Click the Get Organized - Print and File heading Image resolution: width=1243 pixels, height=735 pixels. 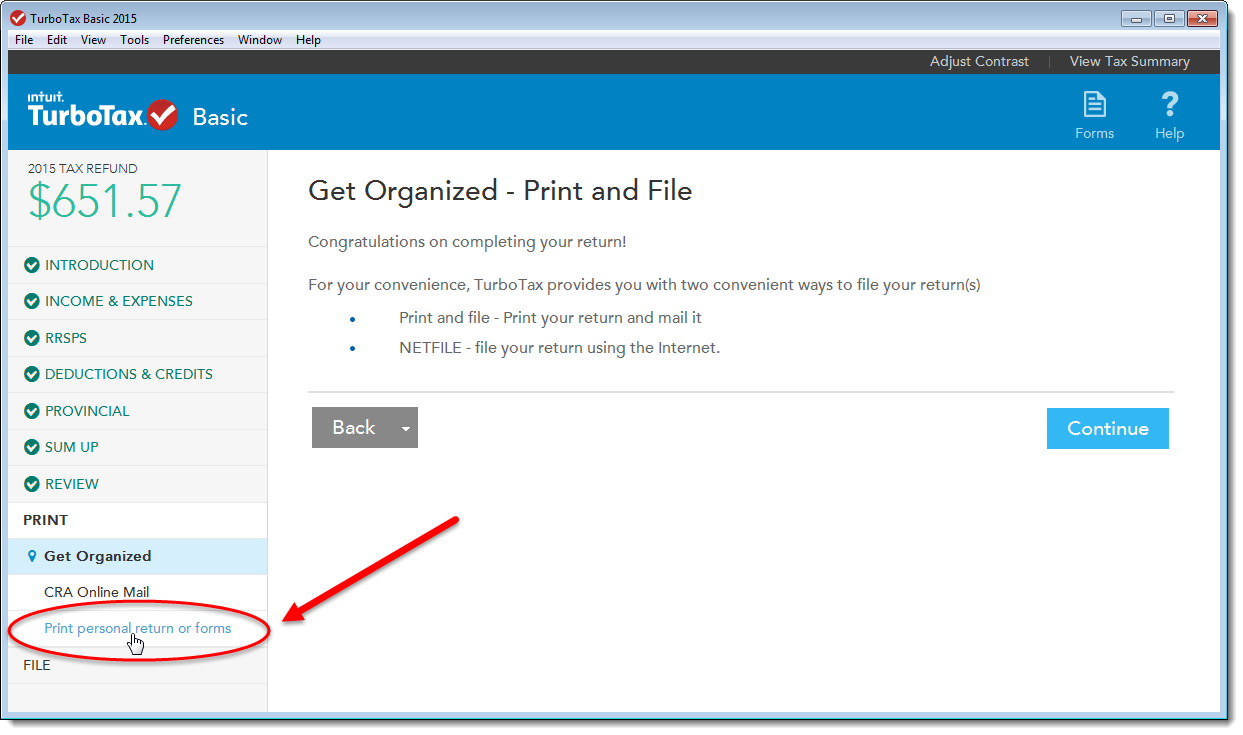(x=500, y=191)
